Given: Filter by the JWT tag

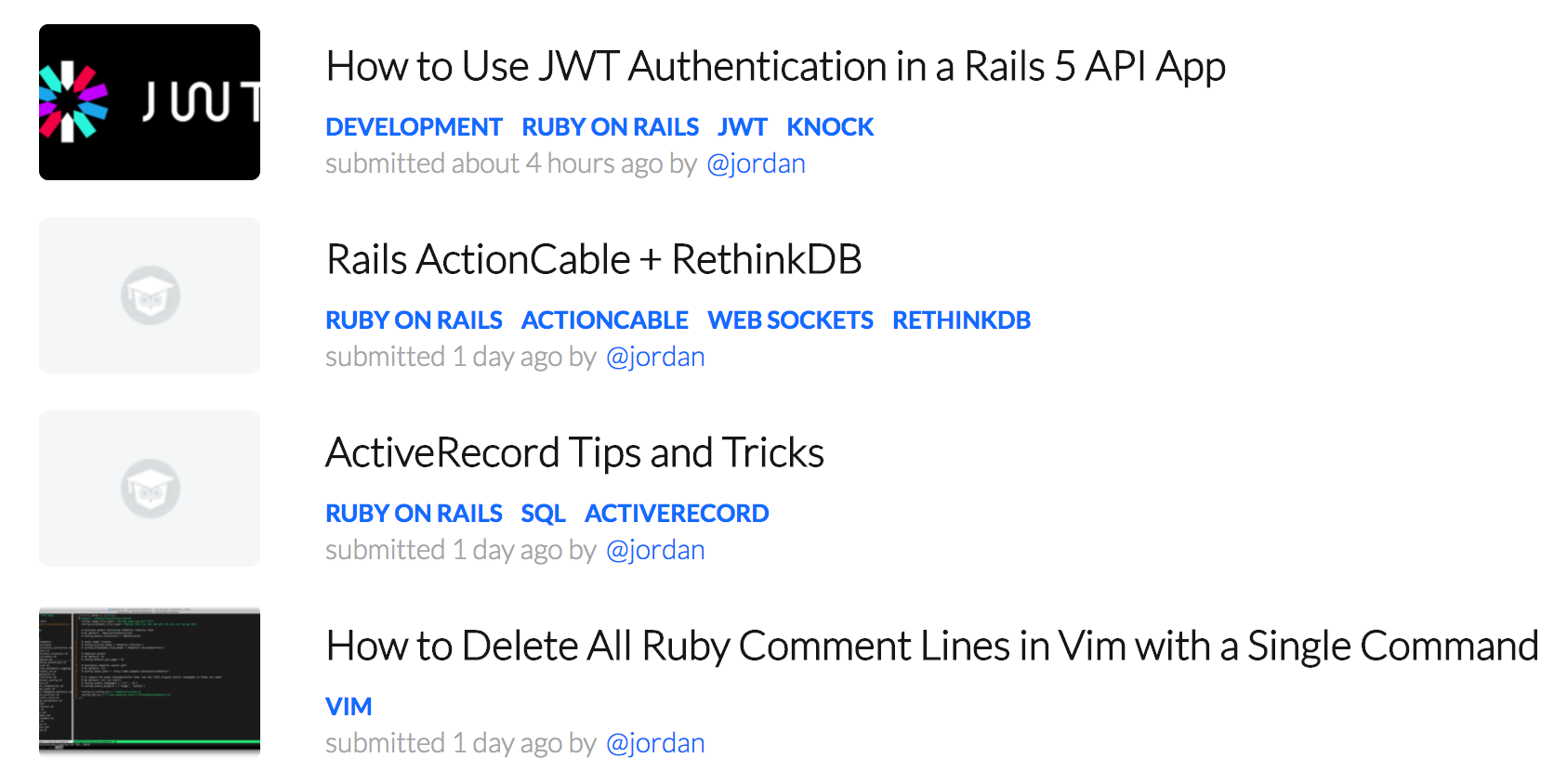Looking at the screenshot, I should [743, 127].
